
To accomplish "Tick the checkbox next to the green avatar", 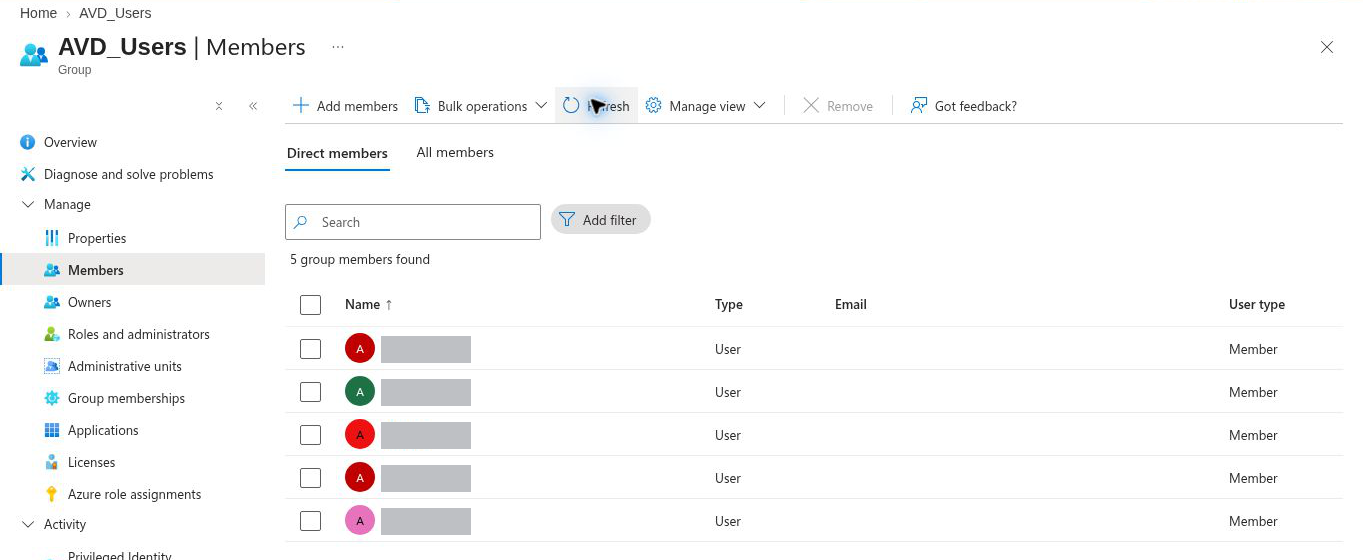I will (x=310, y=392).
